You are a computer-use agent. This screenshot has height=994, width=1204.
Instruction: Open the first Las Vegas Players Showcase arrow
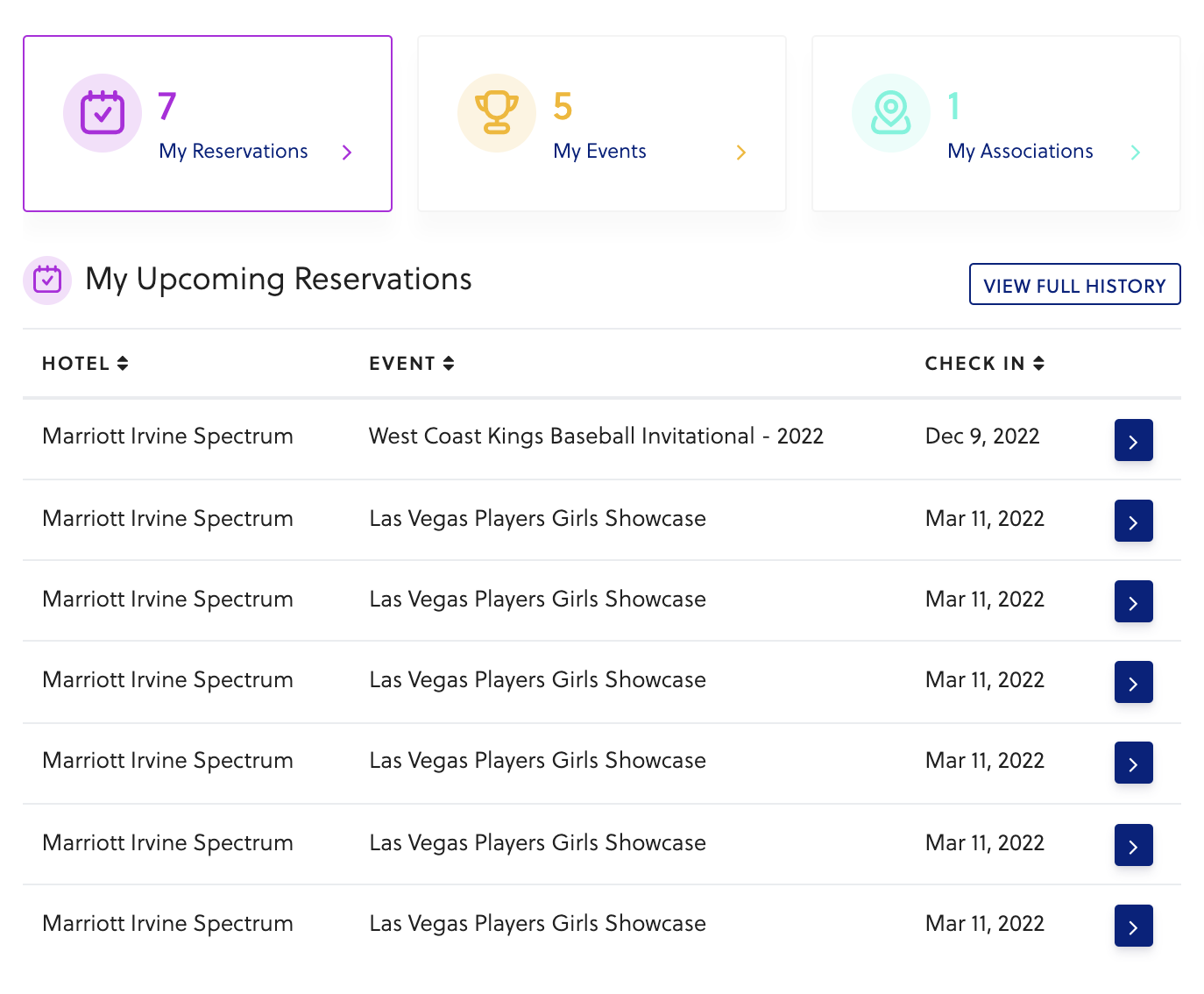point(1133,521)
